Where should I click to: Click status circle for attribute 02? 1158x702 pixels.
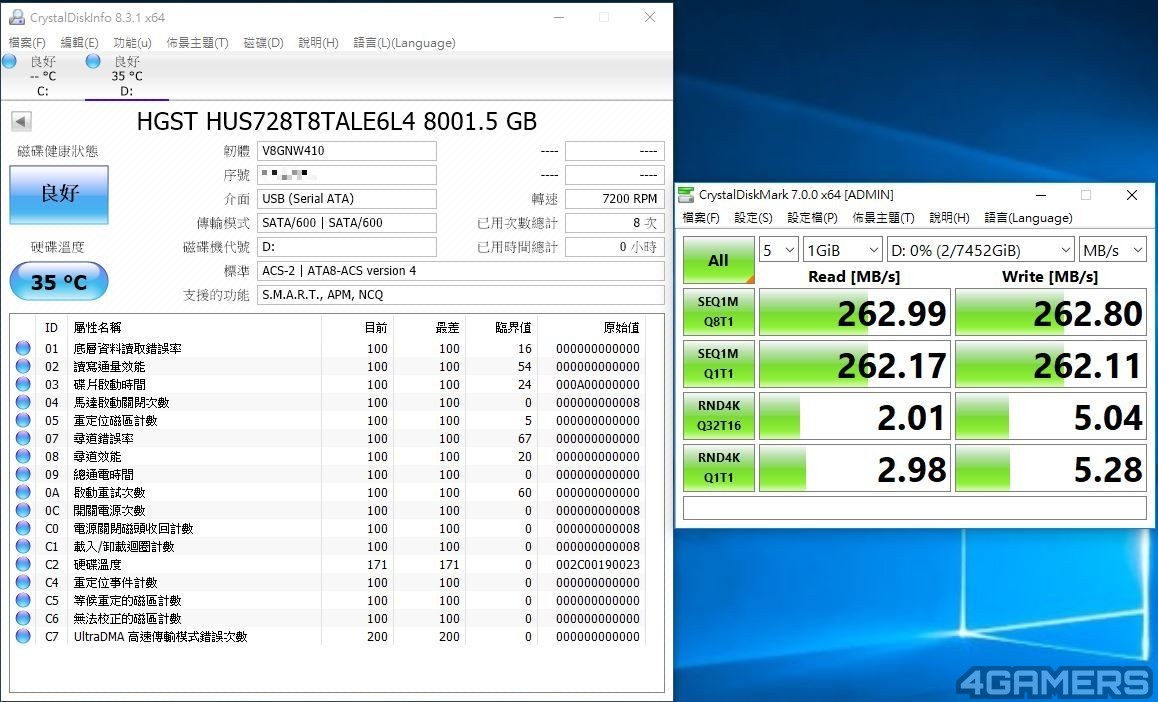coord(23,366)
